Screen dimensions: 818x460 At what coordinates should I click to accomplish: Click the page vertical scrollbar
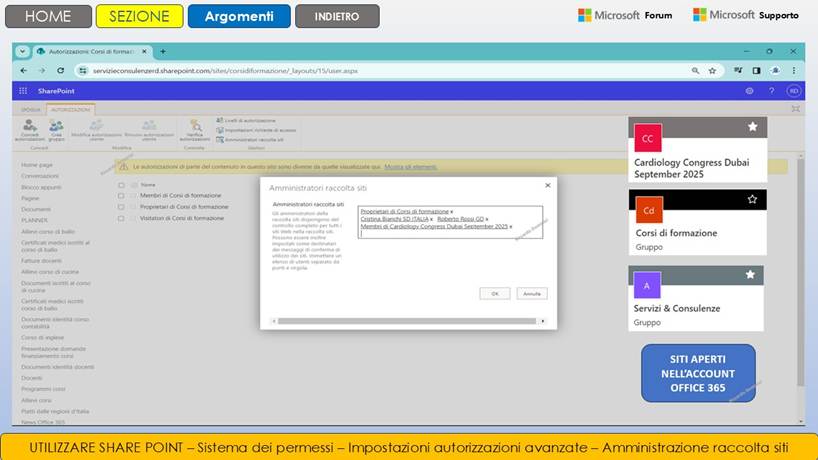pos(801,271)
